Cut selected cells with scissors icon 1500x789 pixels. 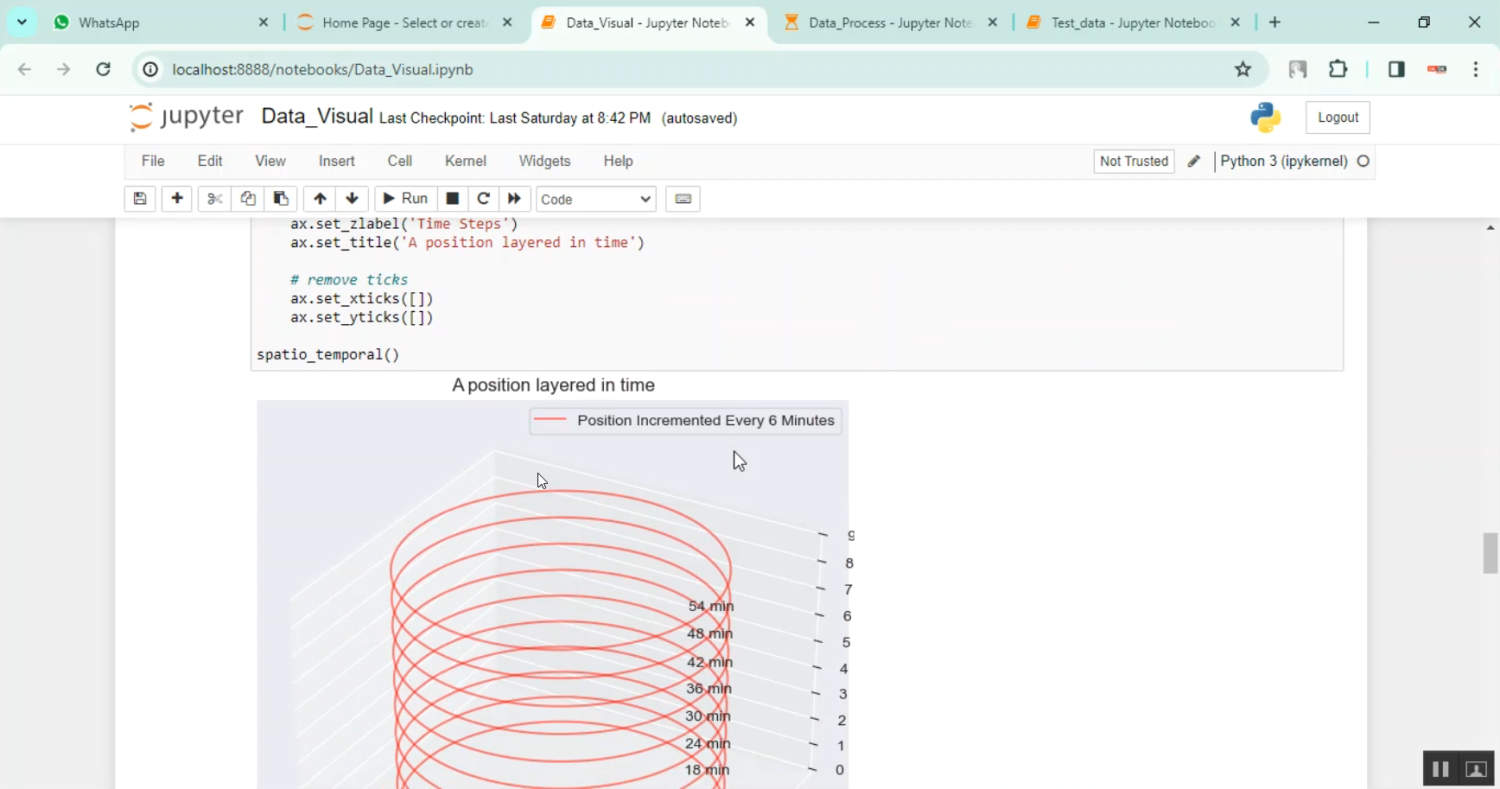214,199
